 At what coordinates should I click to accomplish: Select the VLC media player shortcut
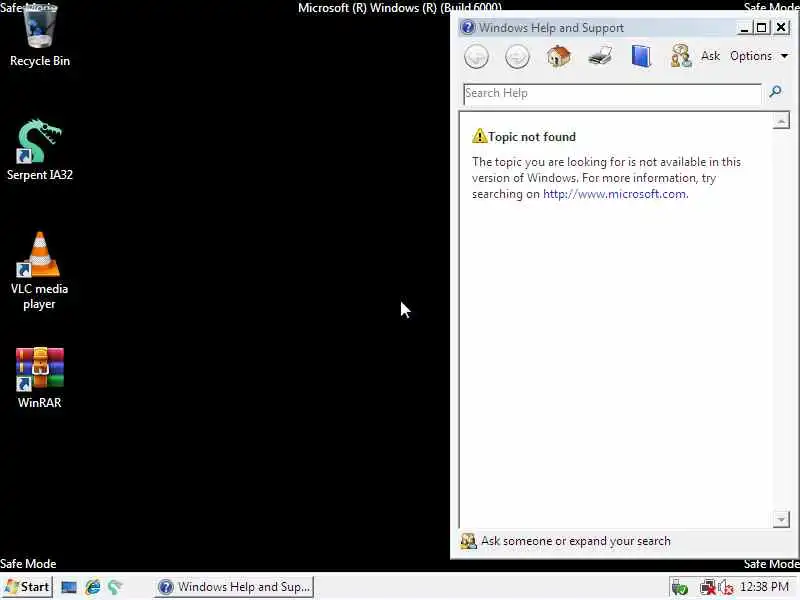(40, 271)
